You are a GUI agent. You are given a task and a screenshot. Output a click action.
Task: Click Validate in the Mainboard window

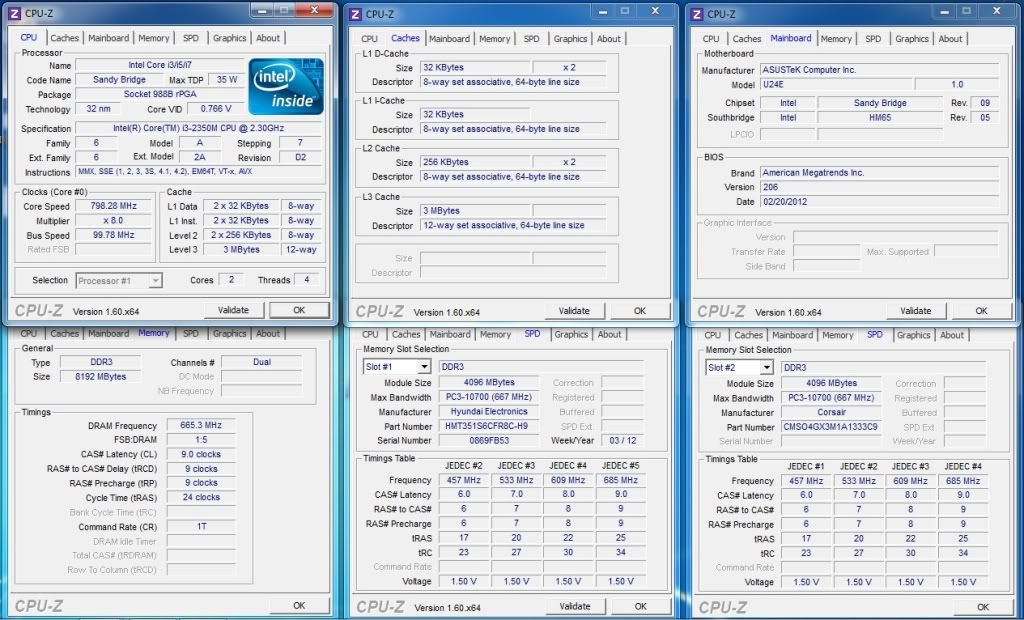coord(916,311)
